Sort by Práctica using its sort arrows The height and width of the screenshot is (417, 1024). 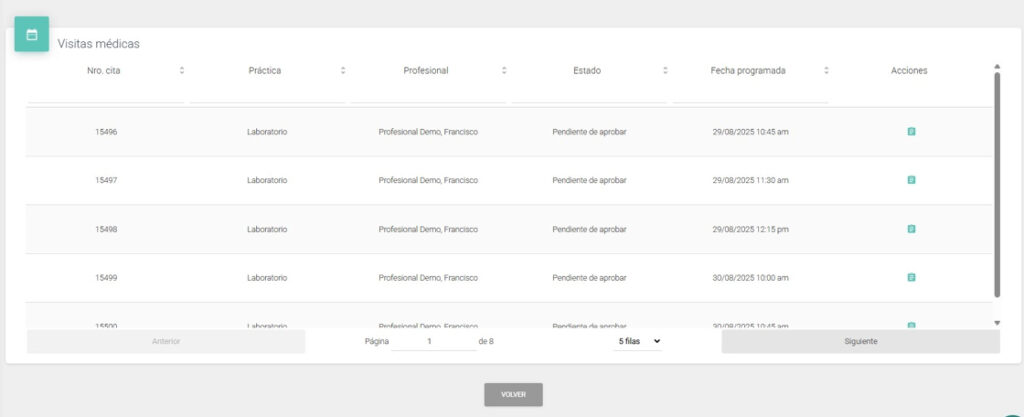(343, 71)
